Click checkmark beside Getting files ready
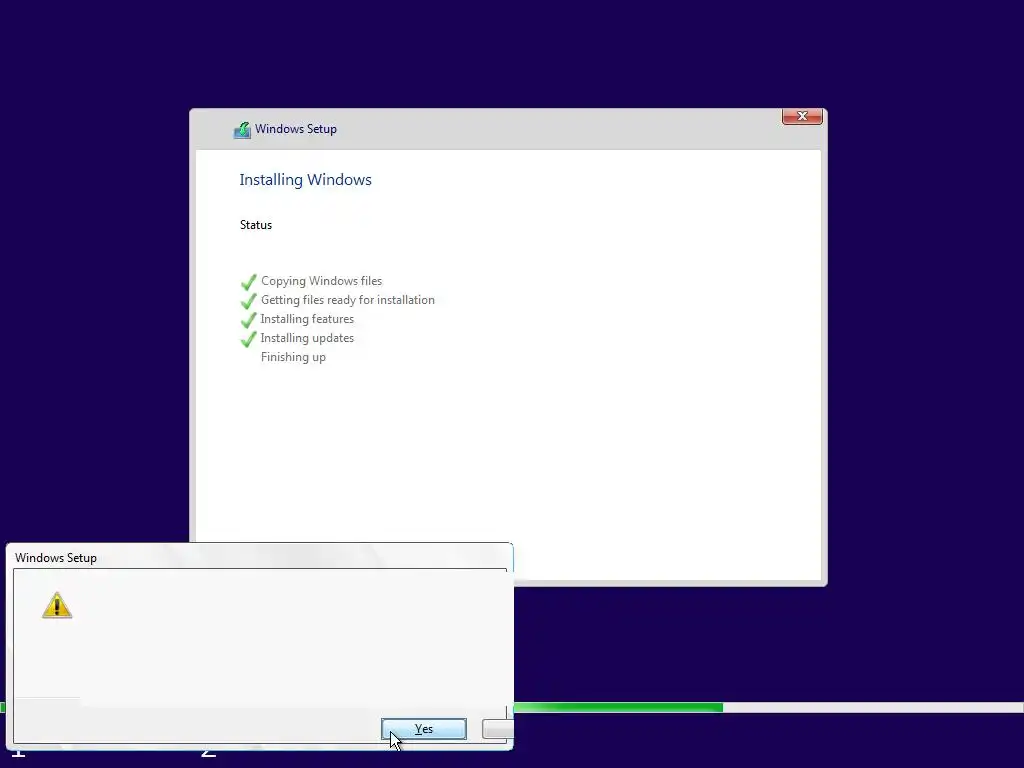 pos(248,301)
